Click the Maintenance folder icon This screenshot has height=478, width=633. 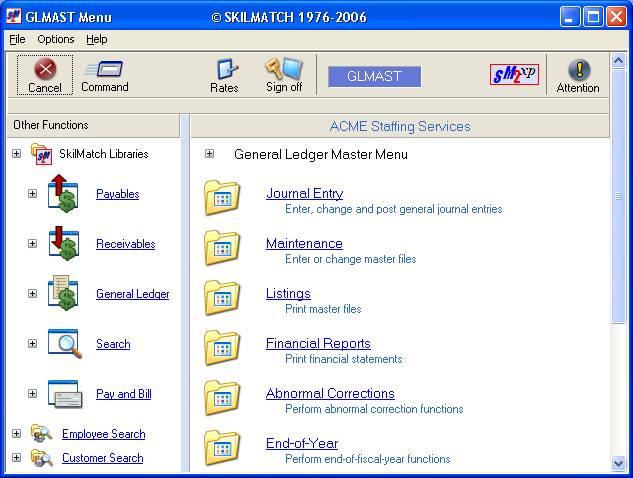point(222,248)
